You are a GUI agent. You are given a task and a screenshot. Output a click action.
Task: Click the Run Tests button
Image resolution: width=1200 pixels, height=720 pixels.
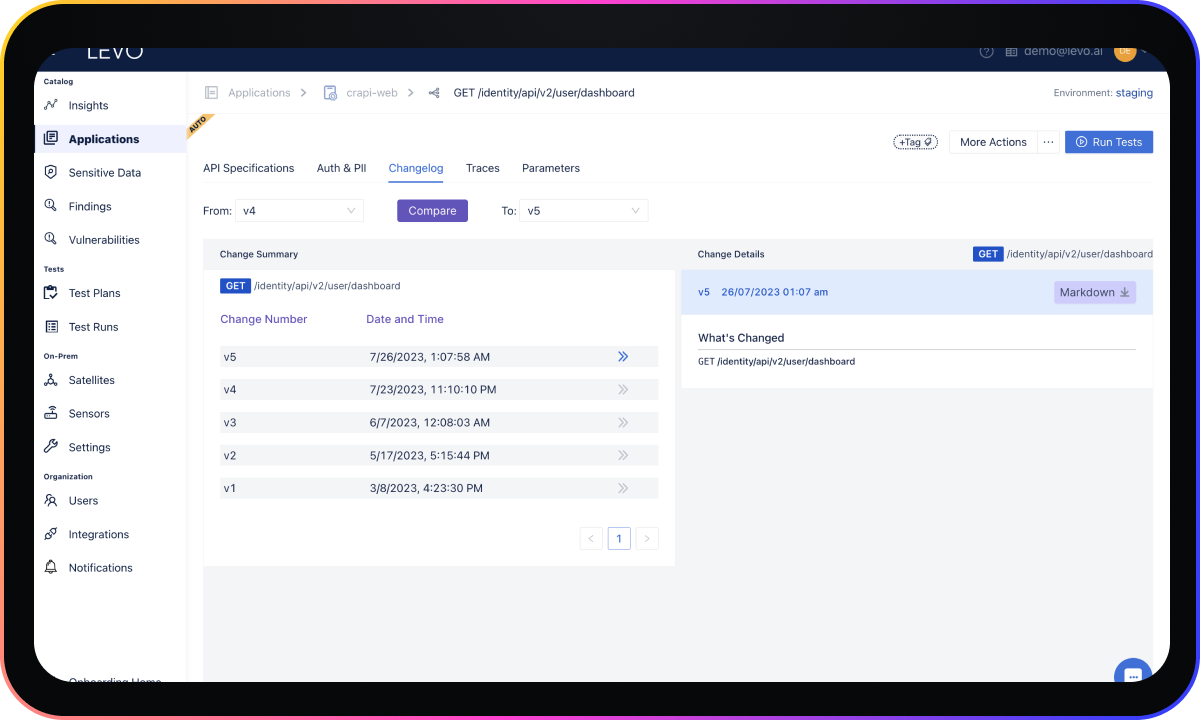point(1109,142)
